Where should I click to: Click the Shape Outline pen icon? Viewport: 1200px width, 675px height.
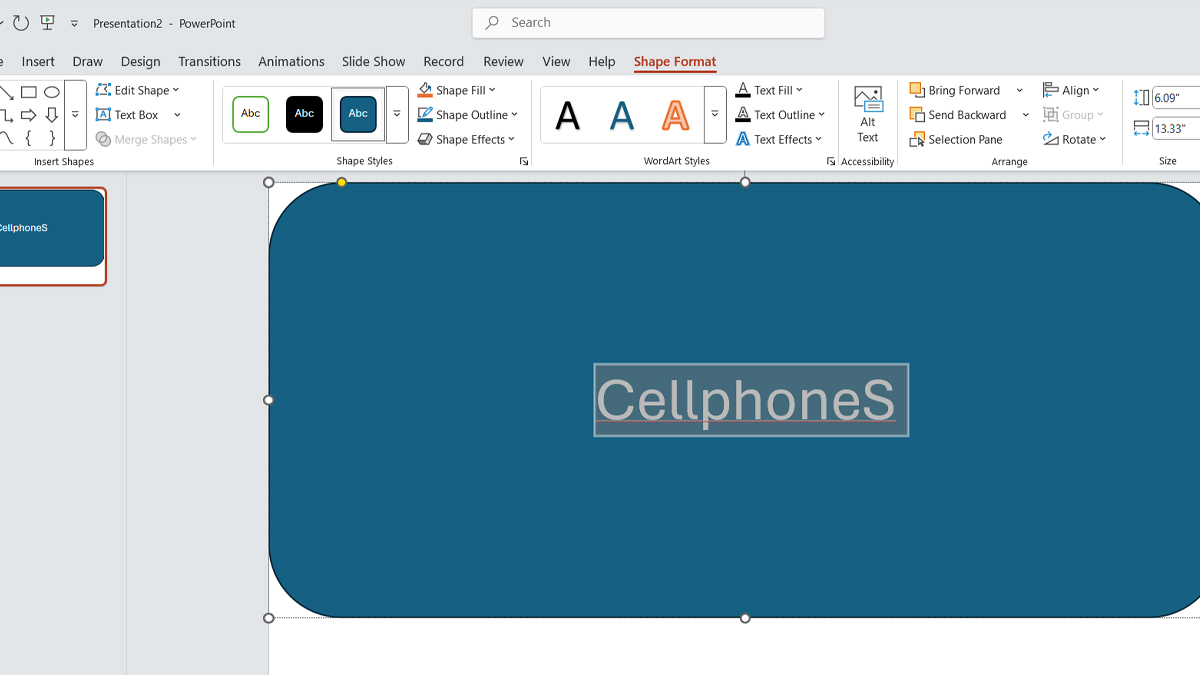(x=425, y=115)
